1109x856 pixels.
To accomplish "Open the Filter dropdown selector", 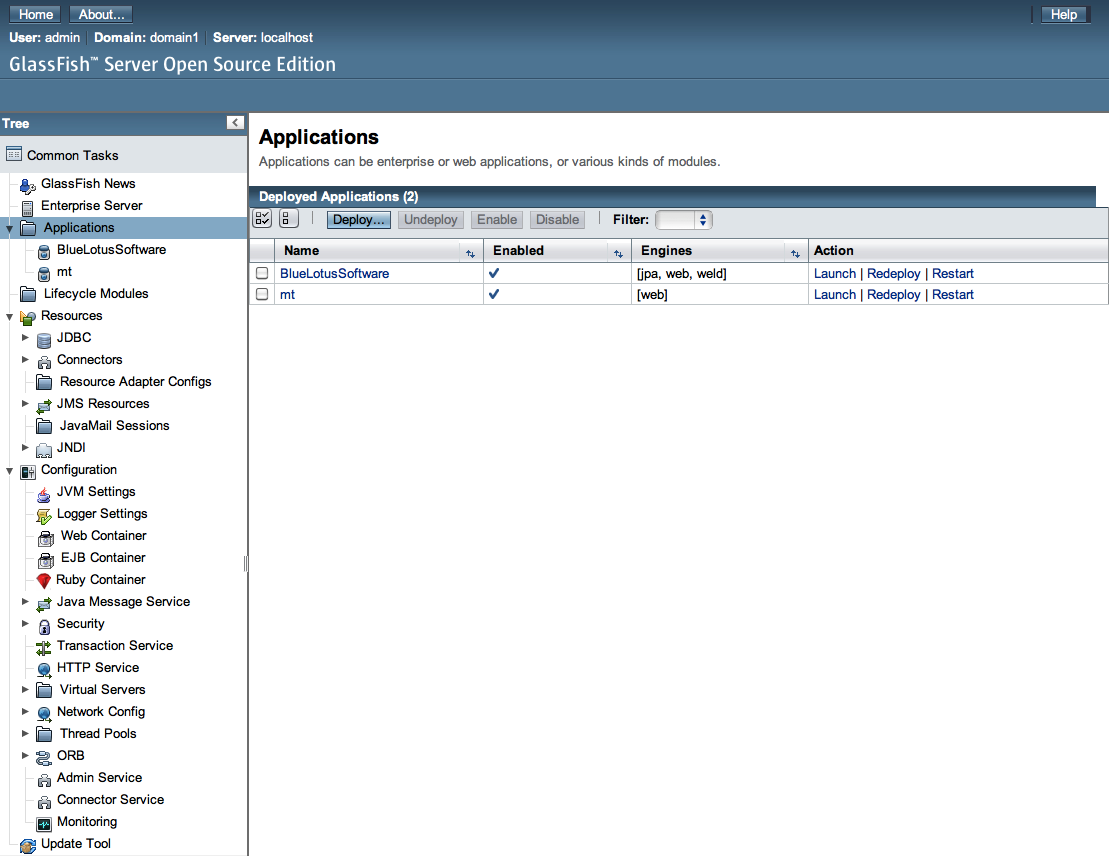I will 684,219.
